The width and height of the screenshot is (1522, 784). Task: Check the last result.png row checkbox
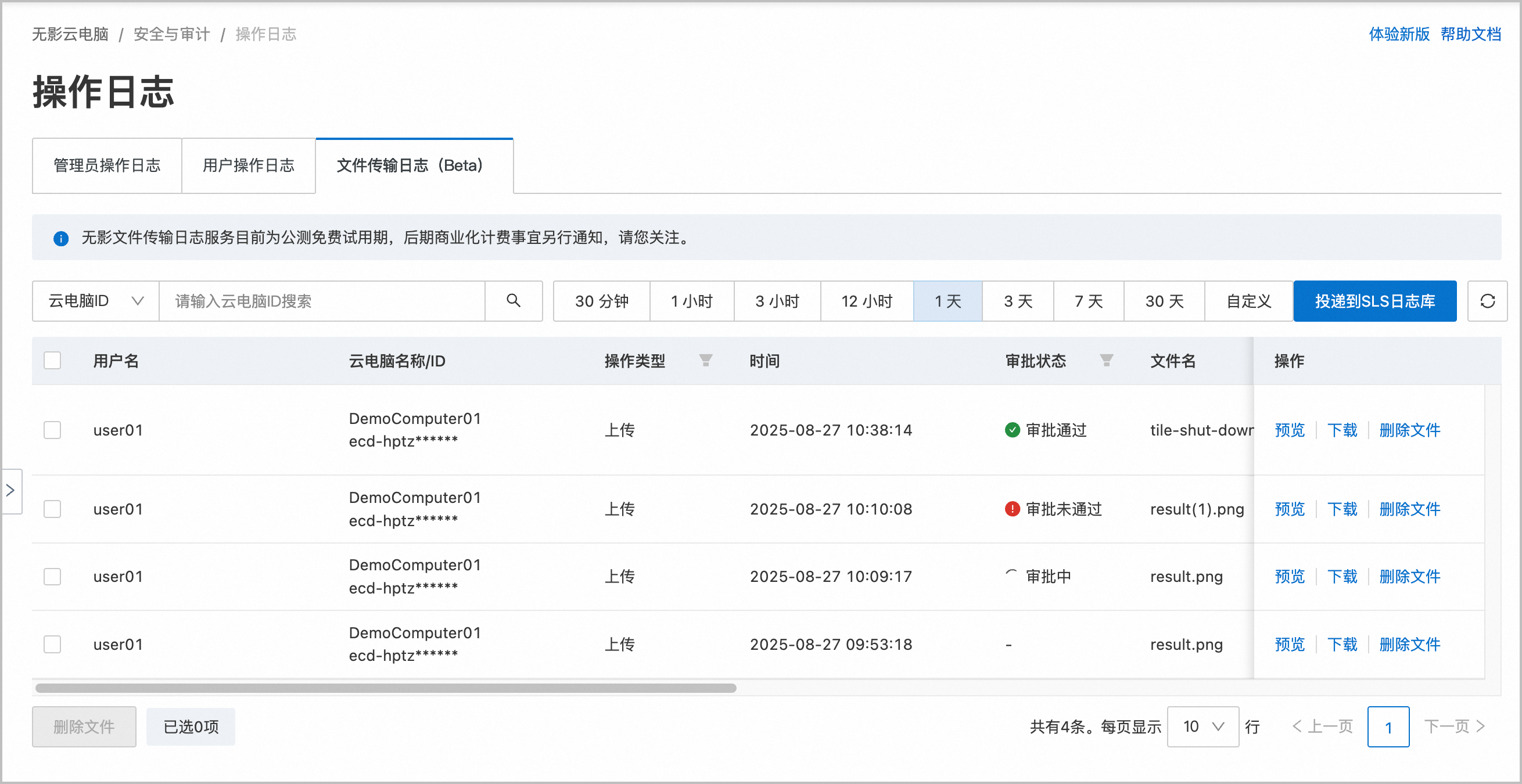coord(52,644)
